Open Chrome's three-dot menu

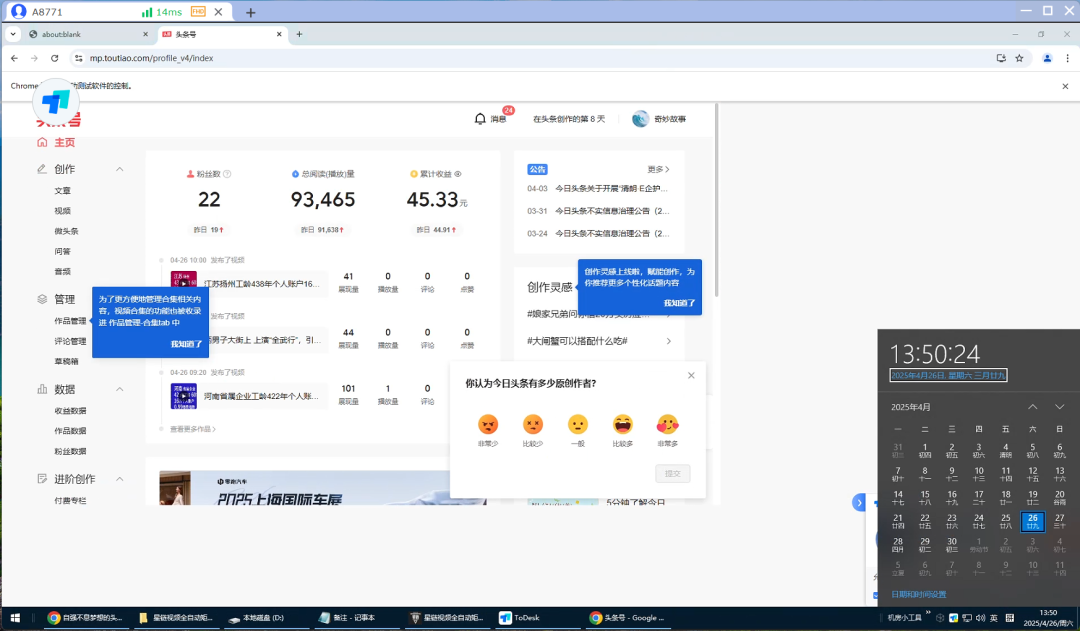[x=1067, y=58]
